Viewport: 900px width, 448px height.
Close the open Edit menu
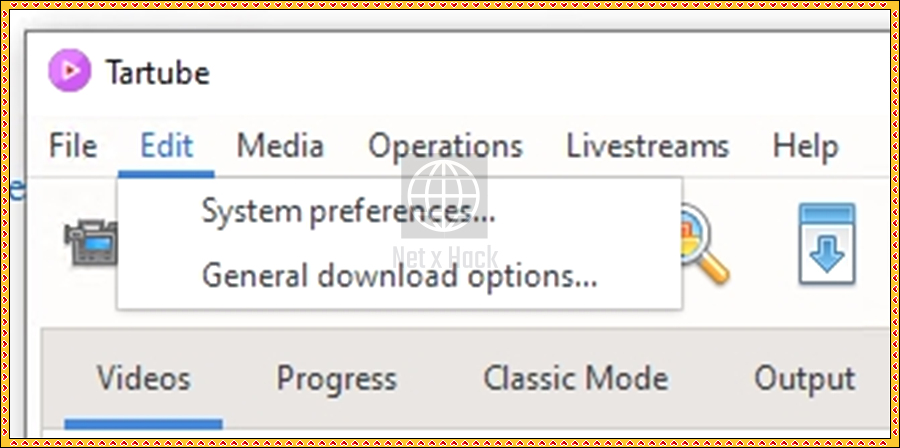tap(167, 146)
